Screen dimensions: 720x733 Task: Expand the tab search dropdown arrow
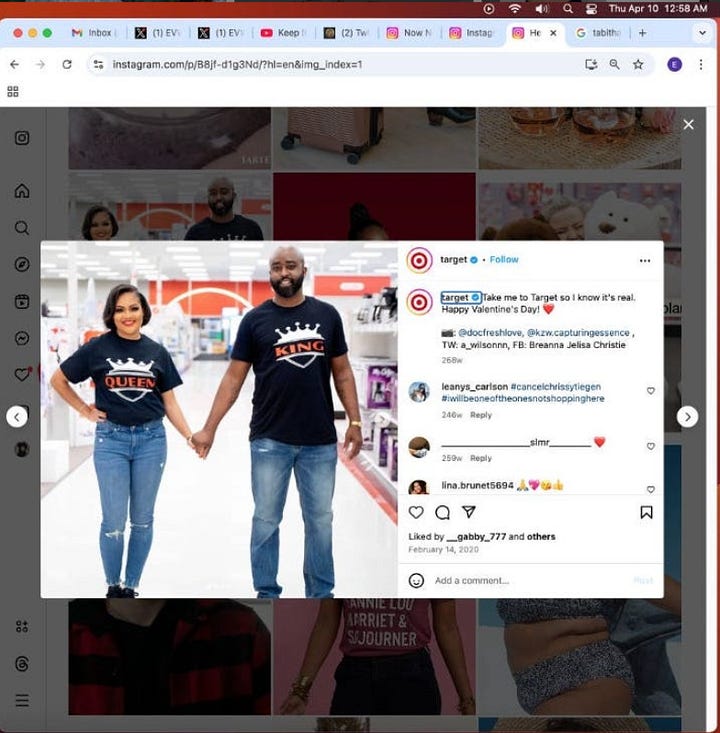coord(702,33)
